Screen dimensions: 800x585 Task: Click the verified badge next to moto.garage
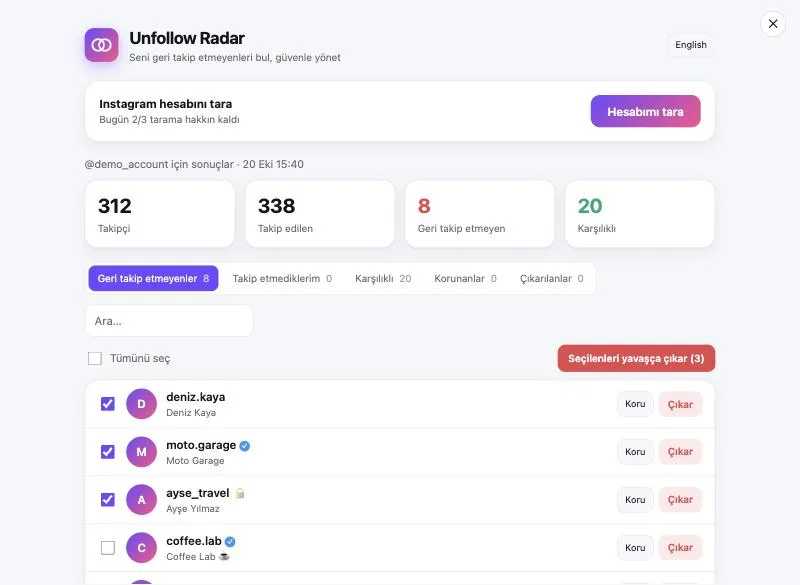pyautogui.click(x=245, y=446)
